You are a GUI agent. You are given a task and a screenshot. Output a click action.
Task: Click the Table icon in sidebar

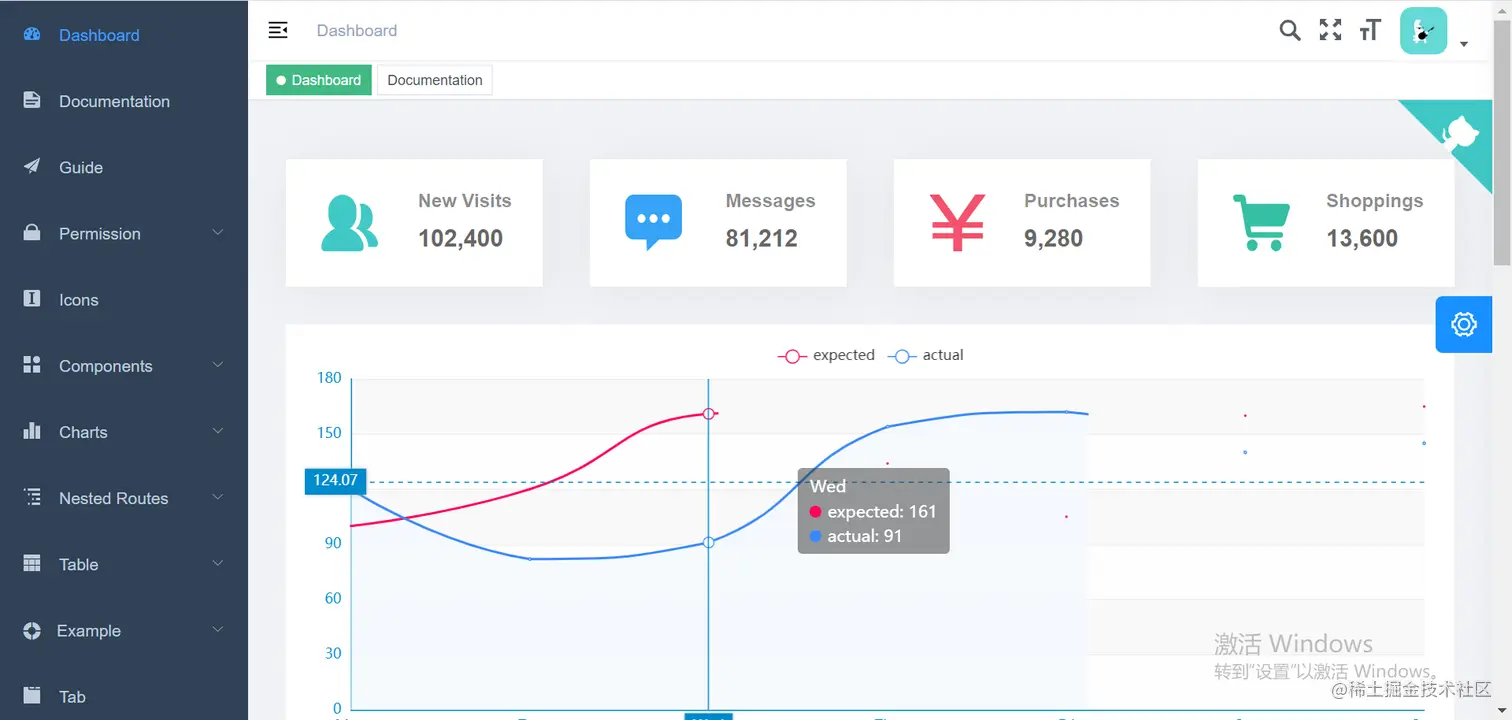click(31, 564)
